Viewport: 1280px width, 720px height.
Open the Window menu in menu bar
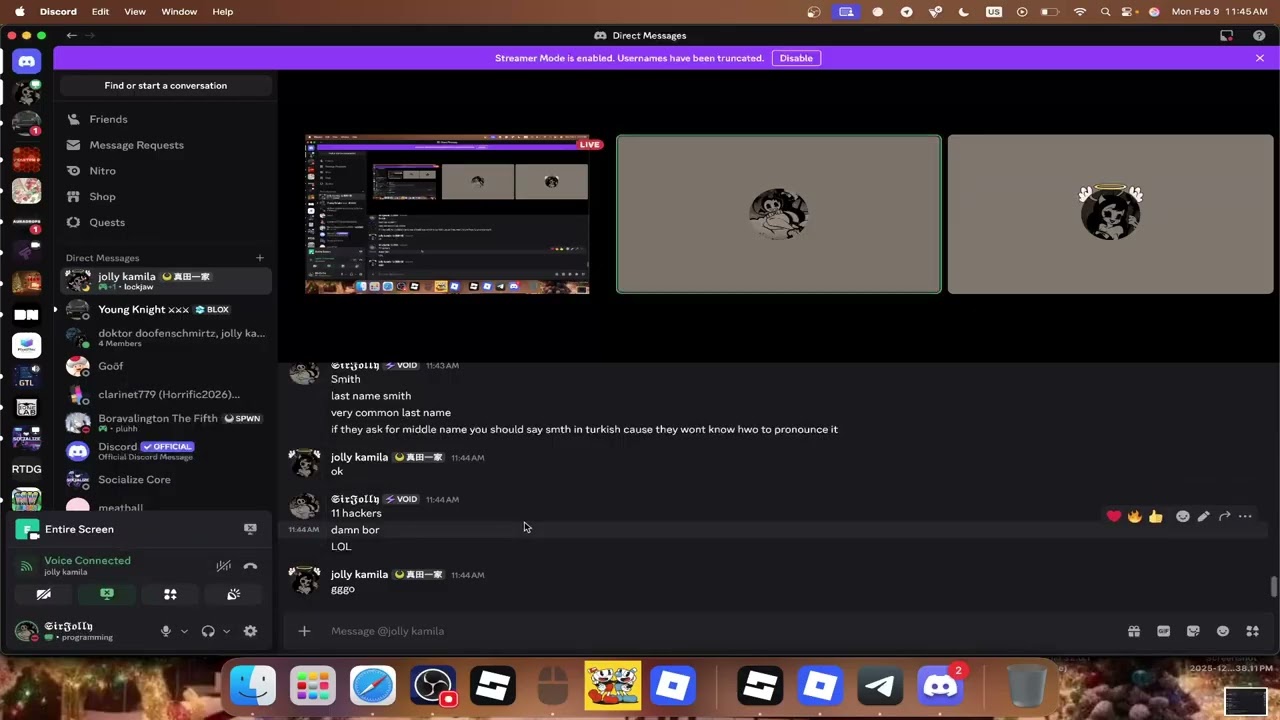[x=179, y=12]
